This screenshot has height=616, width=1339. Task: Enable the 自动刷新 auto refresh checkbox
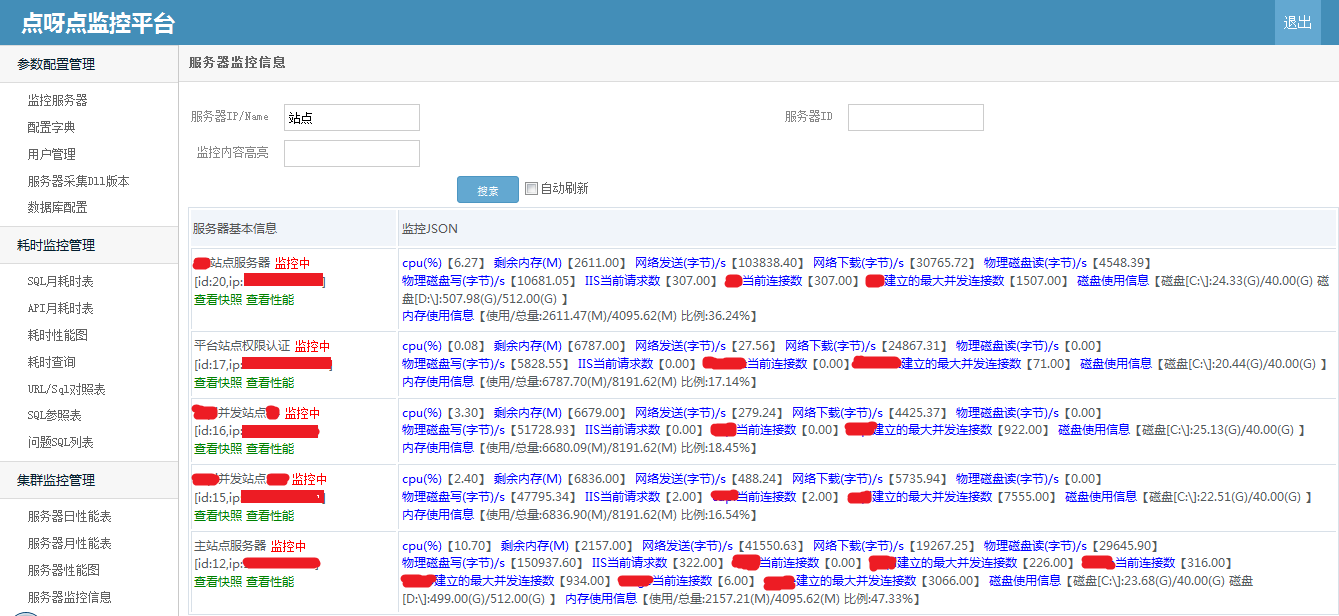(x=531, y=188)
